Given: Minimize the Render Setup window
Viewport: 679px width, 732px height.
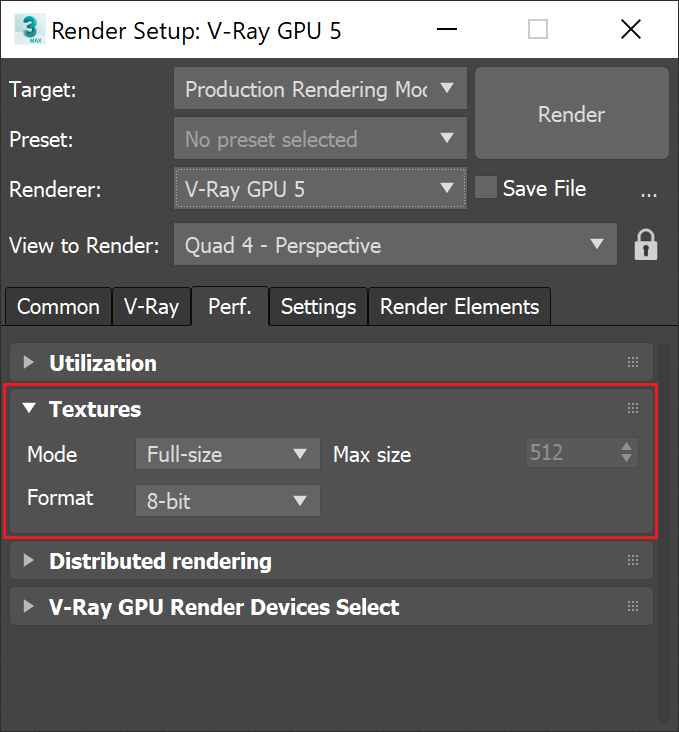Looking at the screenshot, I should [446, 29].
